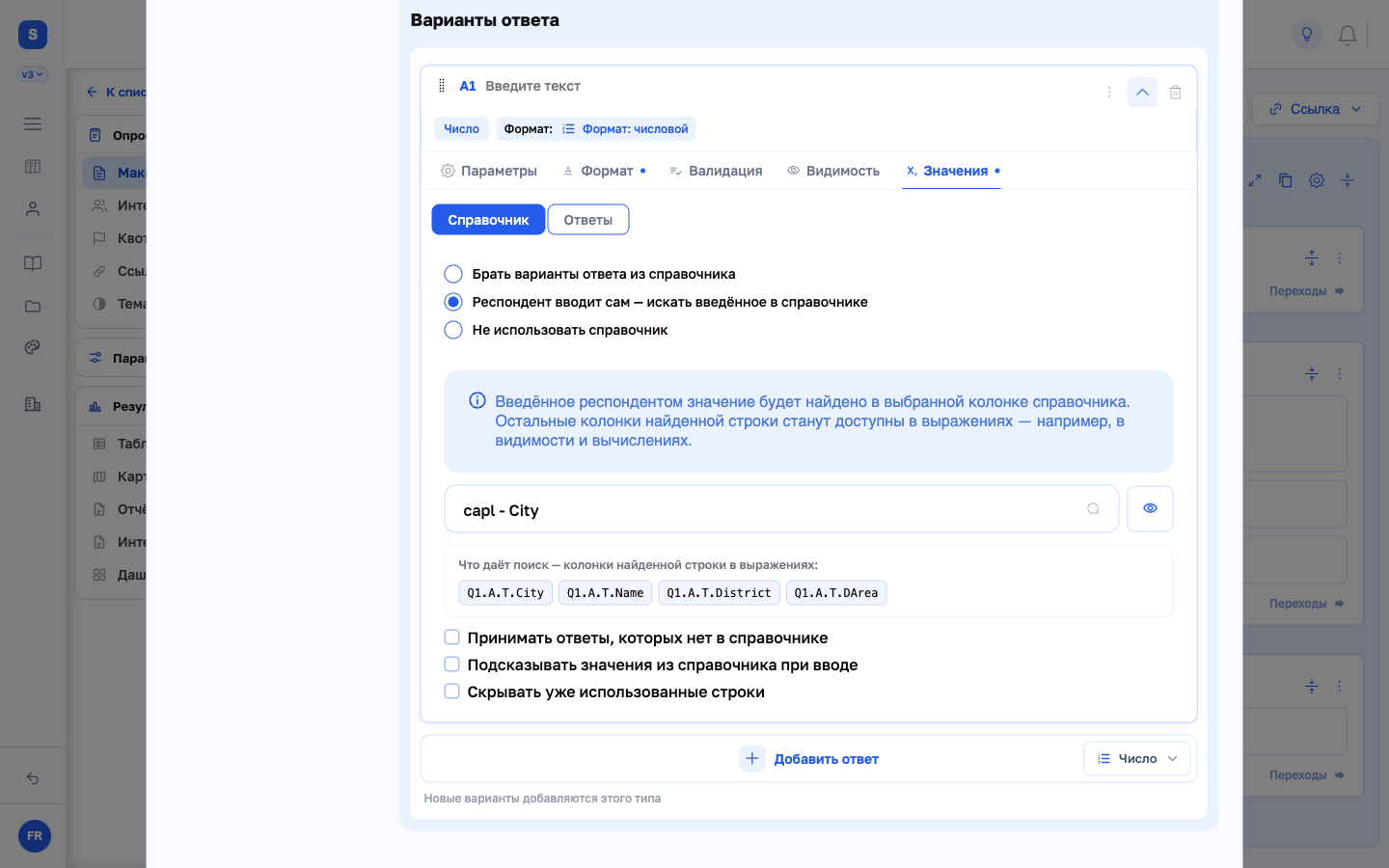
Task: Click the undo arrow icon in the left sidebar
Action: tap(33, 778)
